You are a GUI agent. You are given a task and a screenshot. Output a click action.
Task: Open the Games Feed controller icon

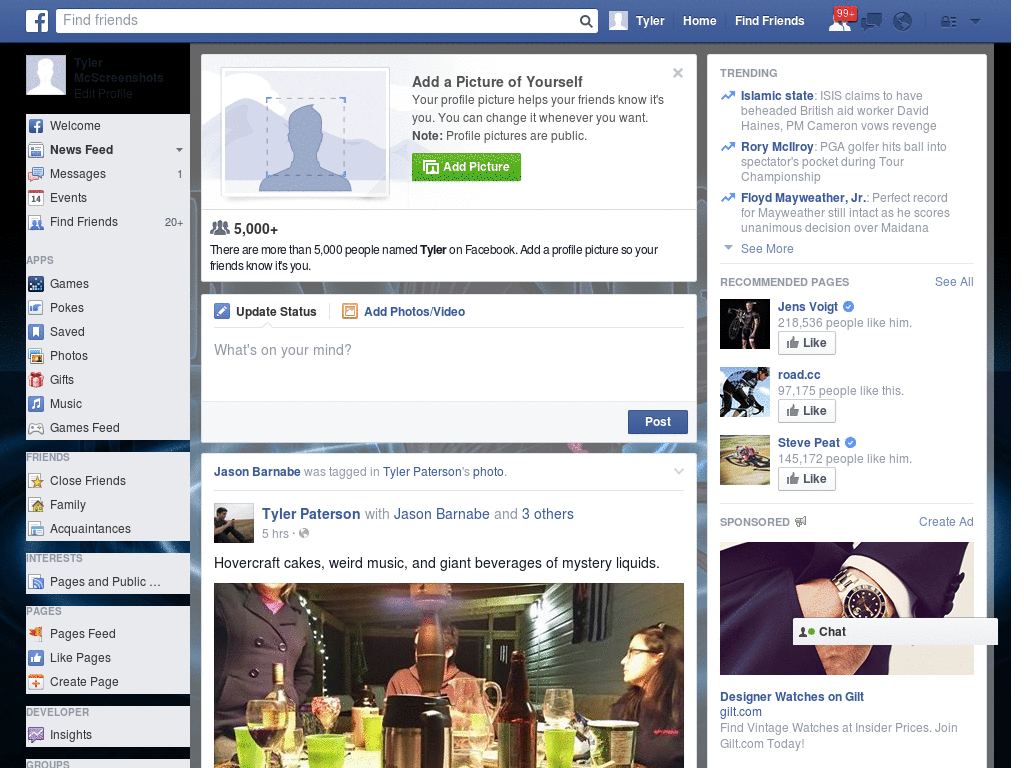pos(36,428)
